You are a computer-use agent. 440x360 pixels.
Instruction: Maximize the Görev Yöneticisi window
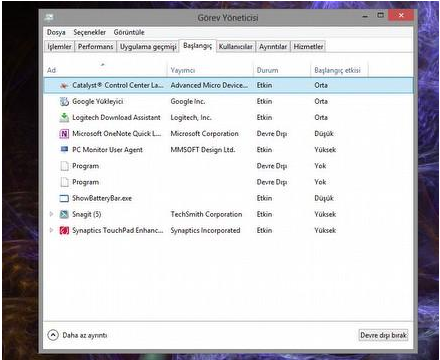coord(381,15)
